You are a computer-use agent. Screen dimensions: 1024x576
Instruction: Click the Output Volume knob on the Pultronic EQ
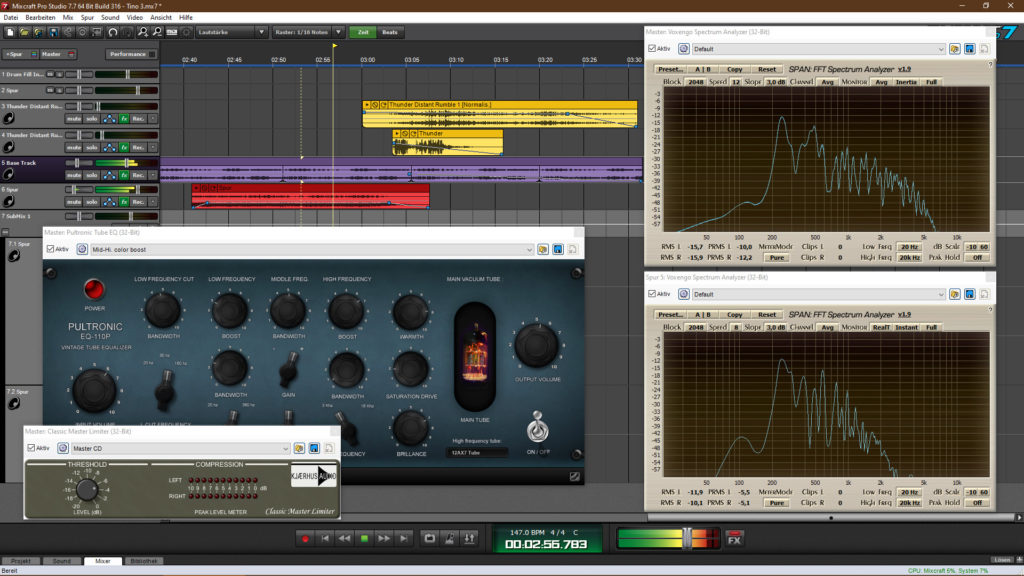click(536, 346)
